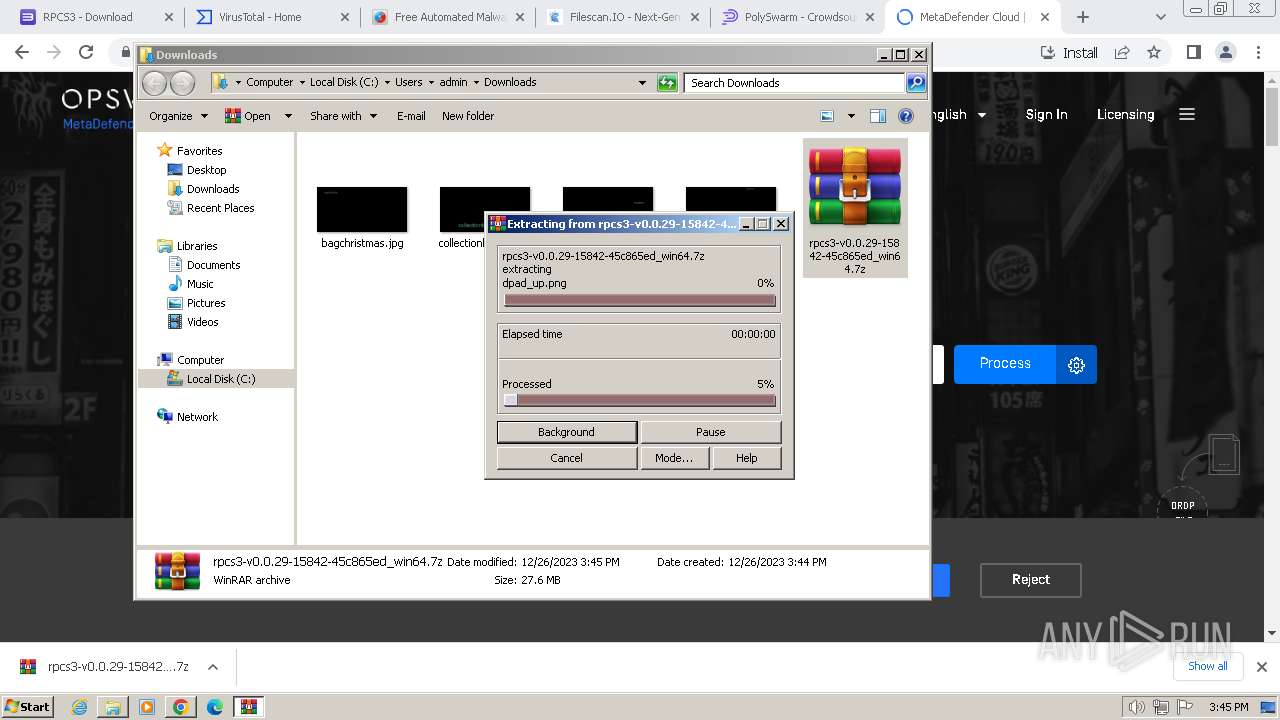The image size is (1280, 720).
Task: Click the blue Process button
Action: click(x=1005, y=364)
